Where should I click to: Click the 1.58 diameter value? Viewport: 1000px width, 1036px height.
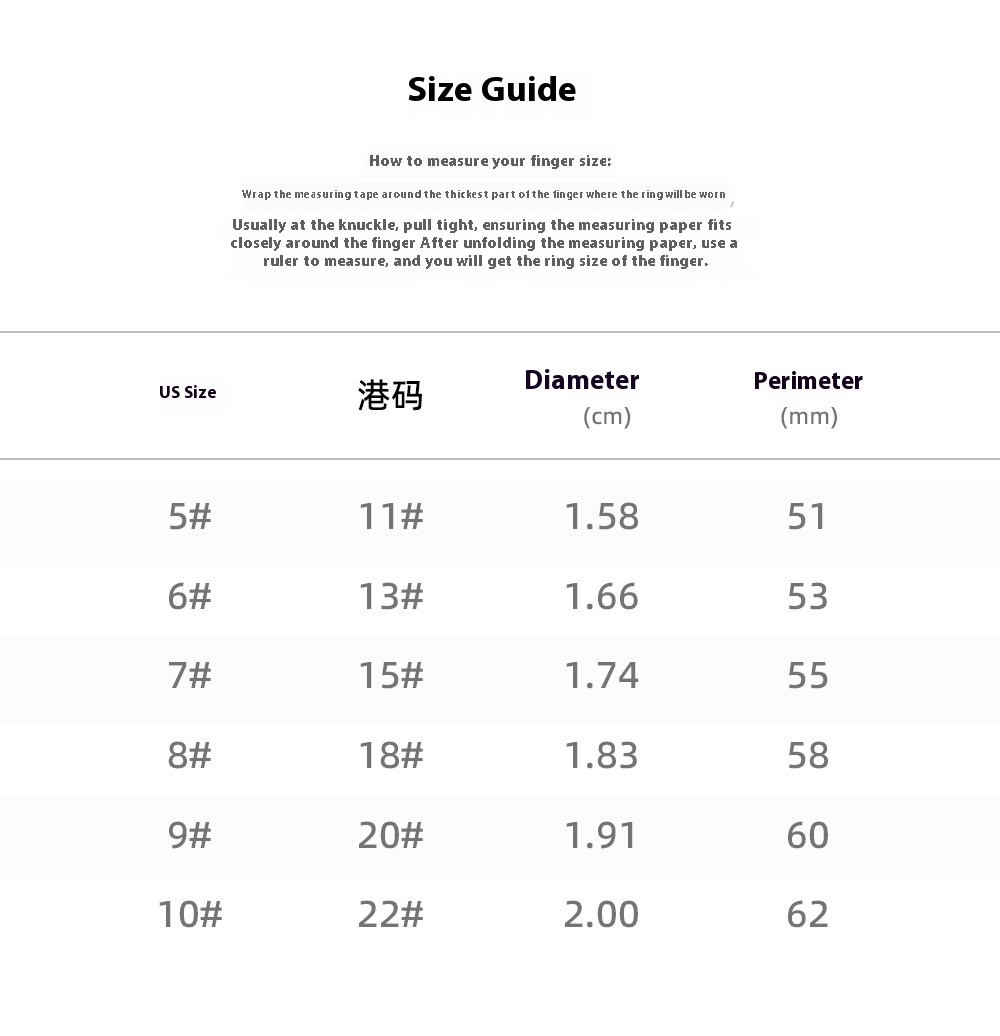pos(601,517)
